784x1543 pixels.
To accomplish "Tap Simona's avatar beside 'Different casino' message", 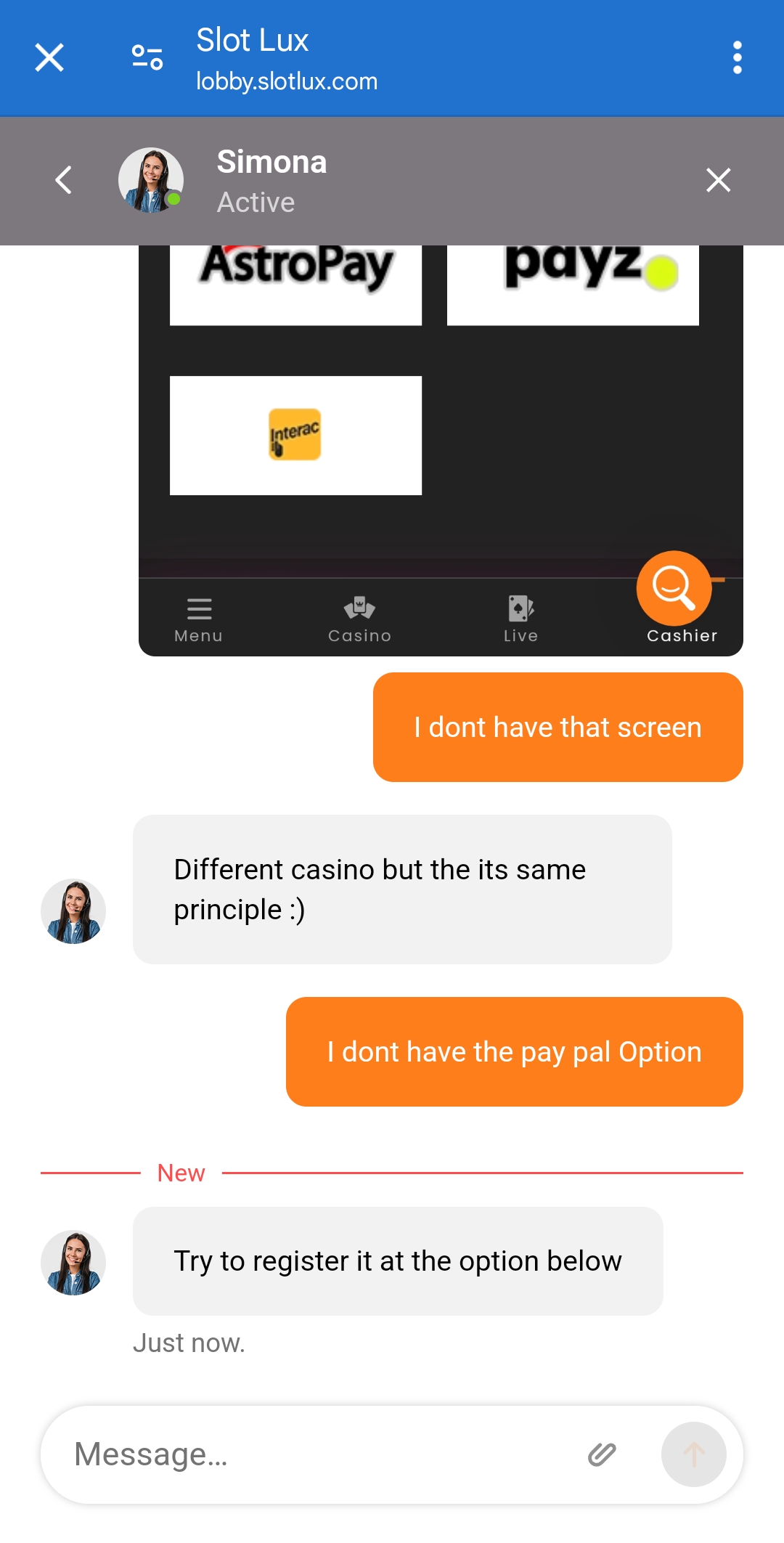I will [x=73, y=911].
